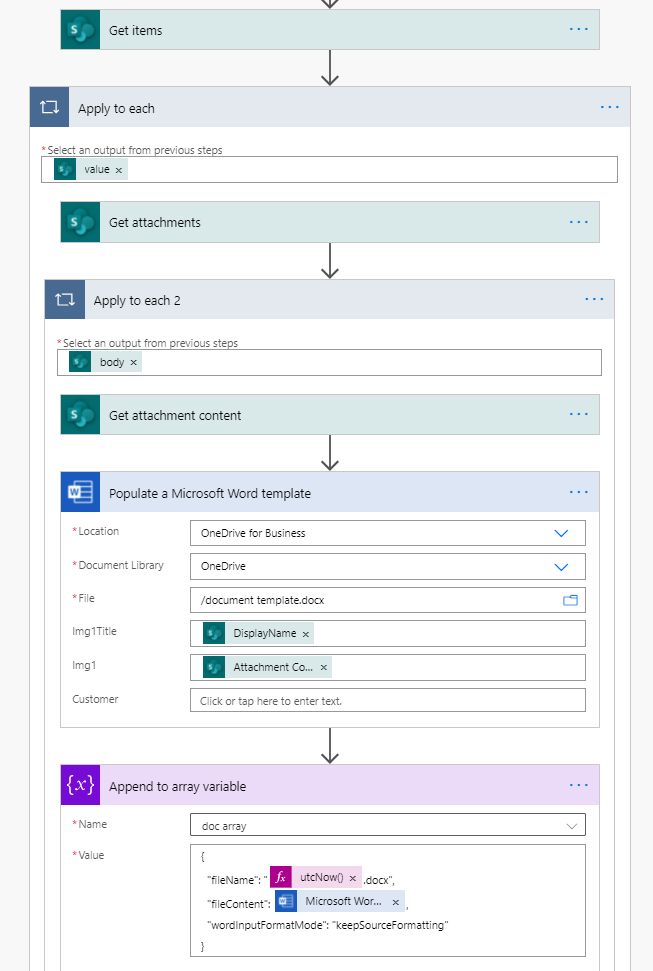This screenshot has height=971, width=653.
Task: Remove the DisplayName token from Img1Title
Action: click(306, 633)
